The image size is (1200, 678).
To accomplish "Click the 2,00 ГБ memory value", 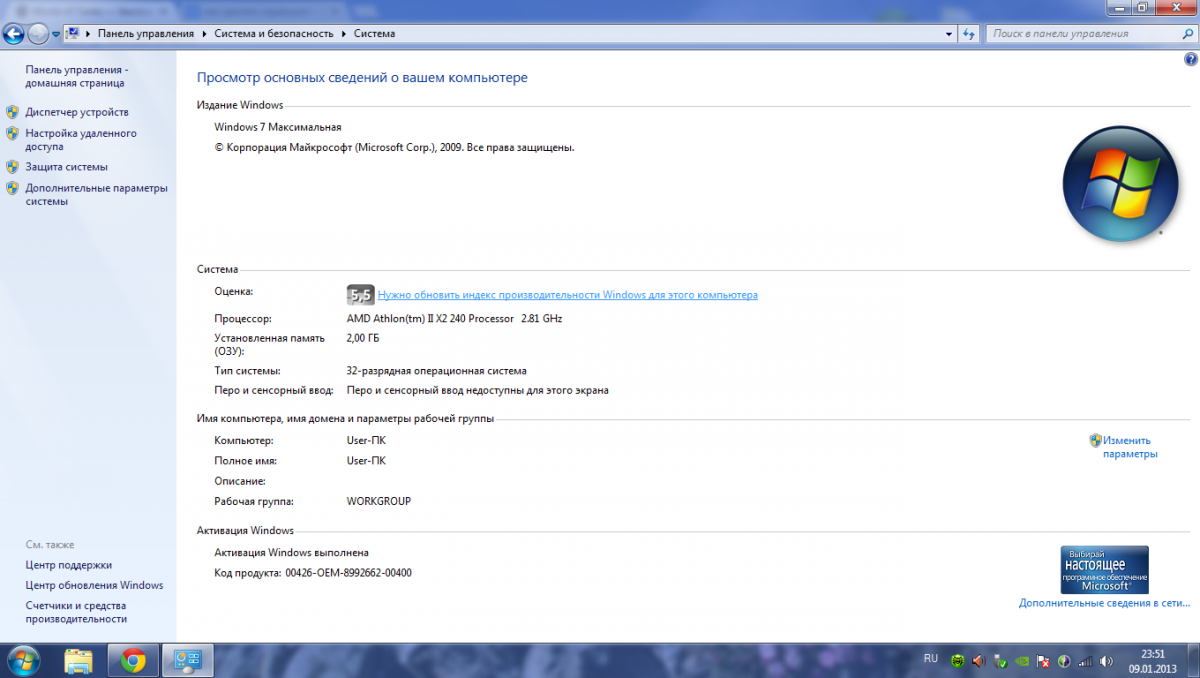I will point(363,338).
